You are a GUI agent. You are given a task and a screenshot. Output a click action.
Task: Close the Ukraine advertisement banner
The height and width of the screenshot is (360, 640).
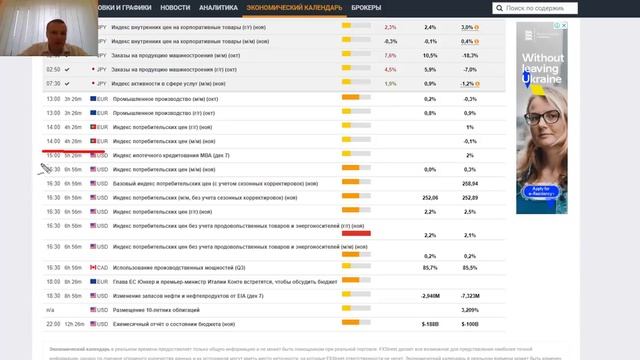pos(564,25)
